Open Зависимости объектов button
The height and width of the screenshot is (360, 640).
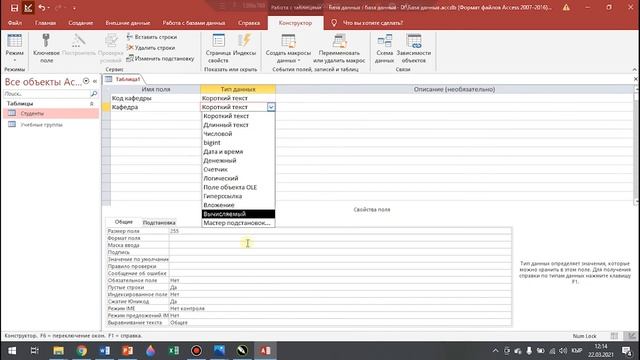coord(413,48)
